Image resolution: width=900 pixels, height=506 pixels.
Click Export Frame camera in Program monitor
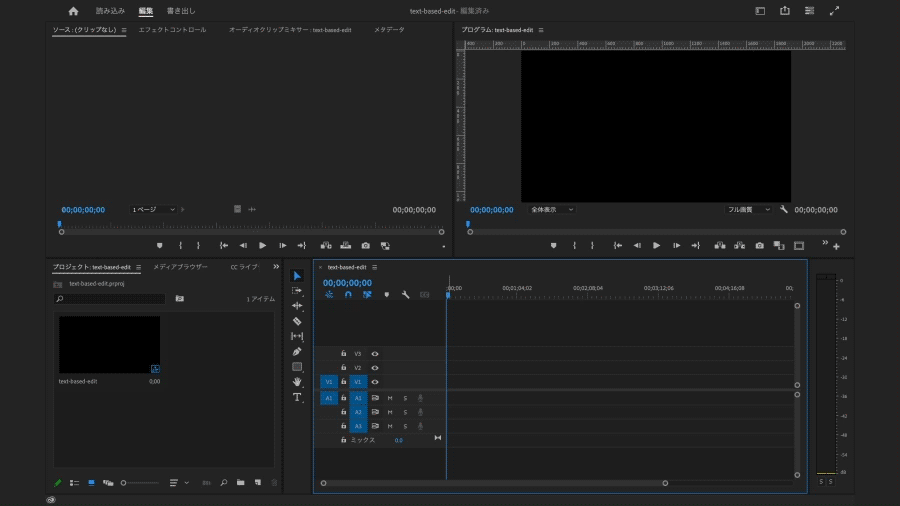(x=759, y=246)
